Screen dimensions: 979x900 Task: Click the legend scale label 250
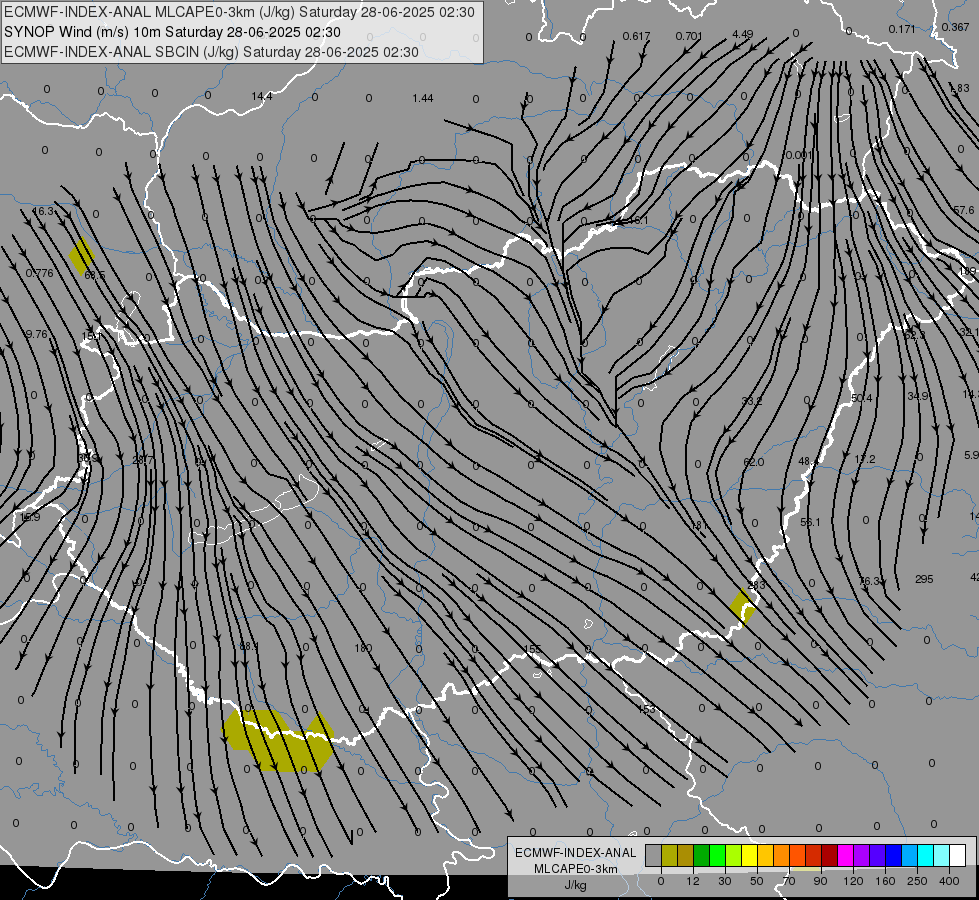(x=917, y=881)
